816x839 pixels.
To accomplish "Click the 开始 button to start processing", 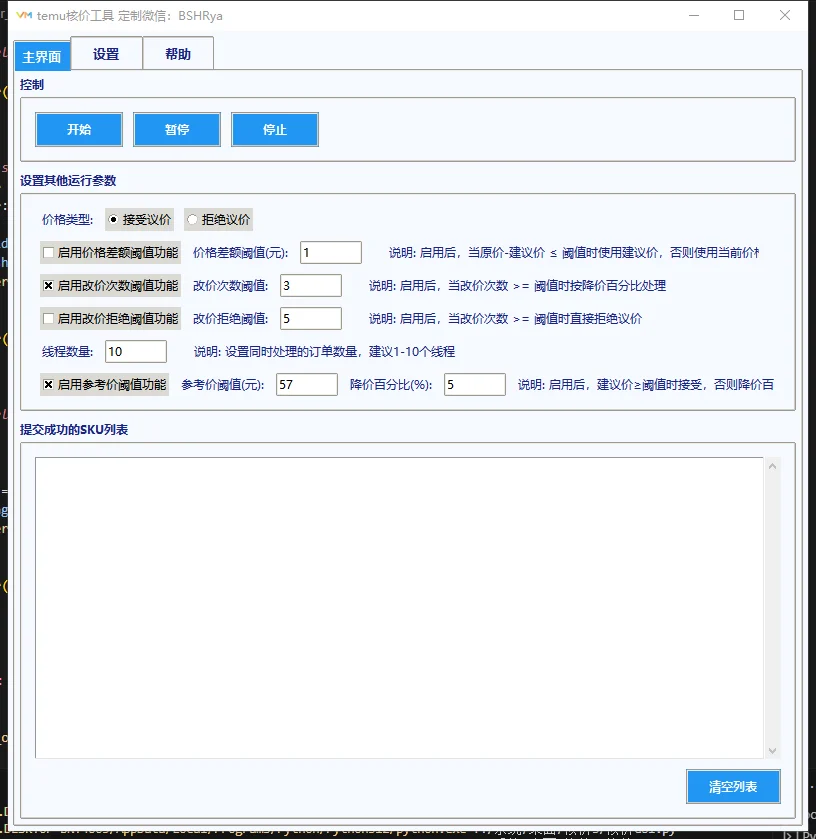I will point(78,129).
